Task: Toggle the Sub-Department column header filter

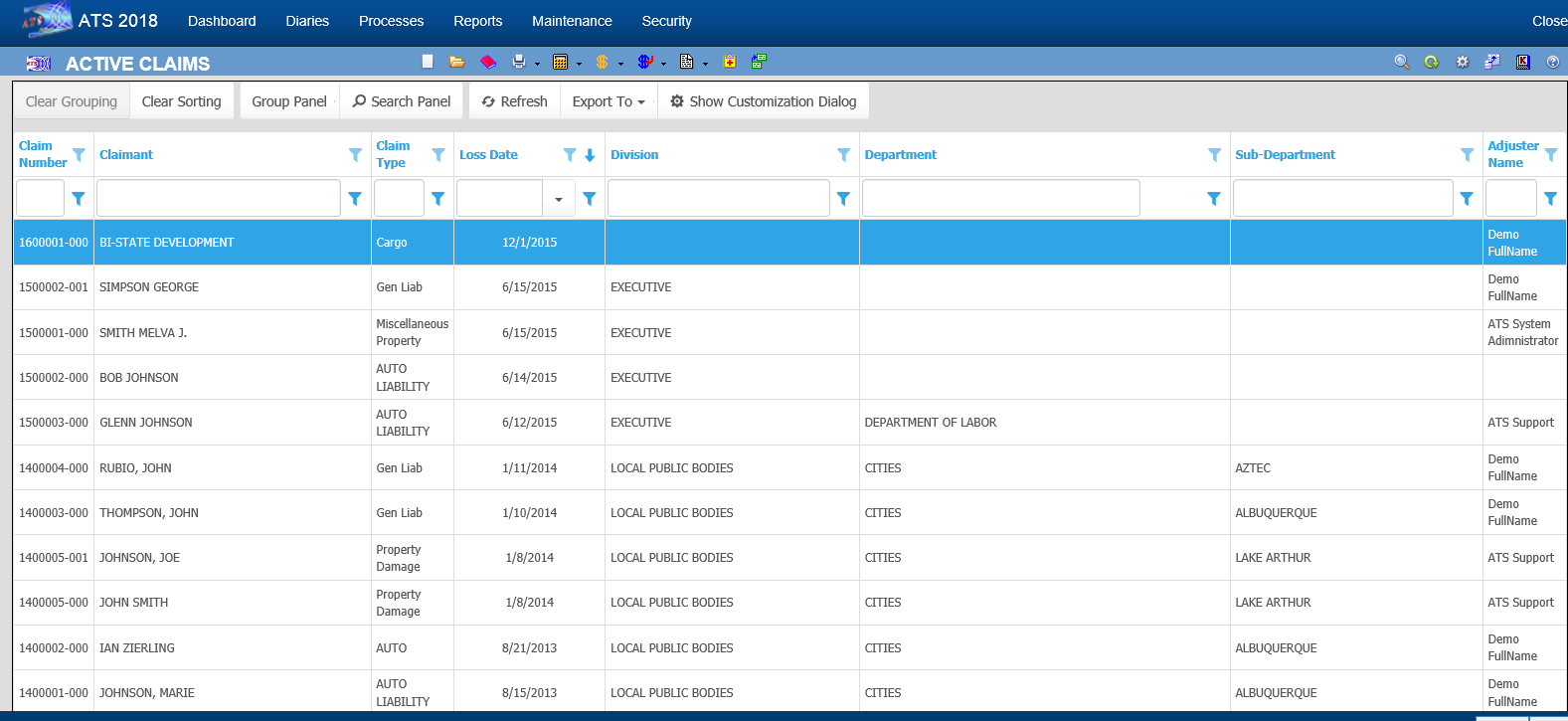Action: coord(1467,154)
